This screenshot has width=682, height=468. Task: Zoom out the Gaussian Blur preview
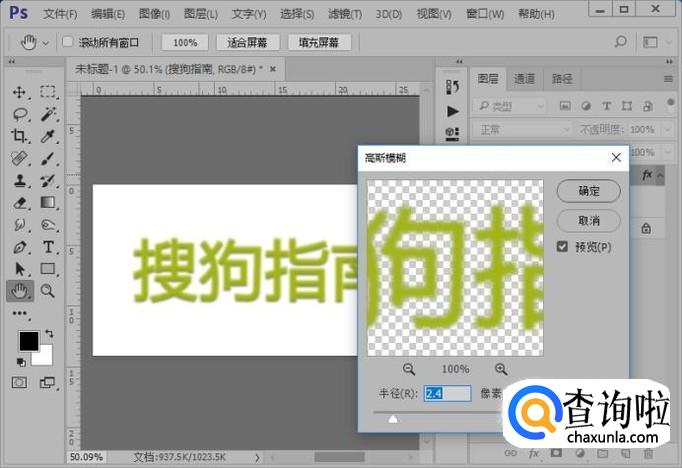pyautogui.click(x=409, y=369)
